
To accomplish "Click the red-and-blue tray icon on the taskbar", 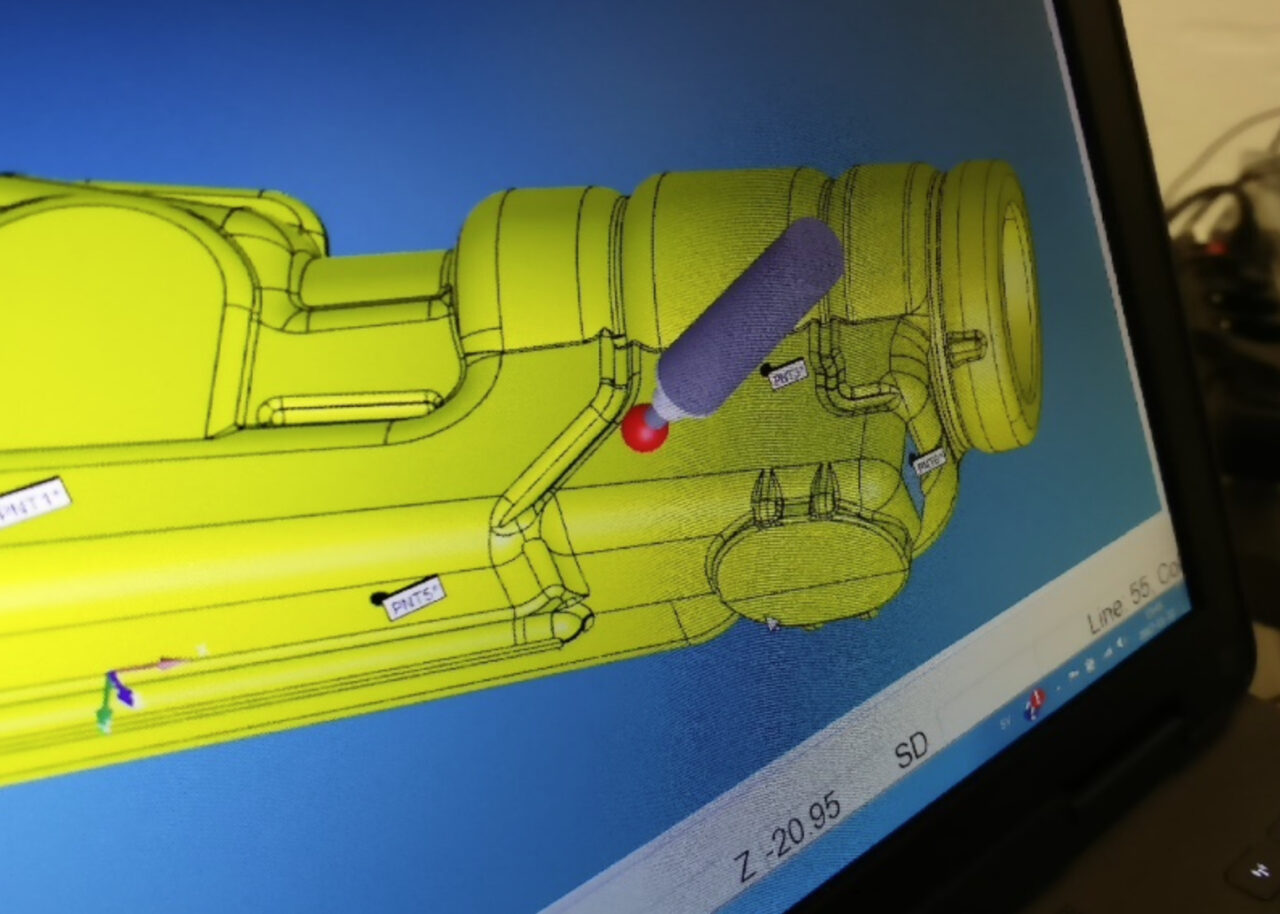I will (x=1032, y=704).
